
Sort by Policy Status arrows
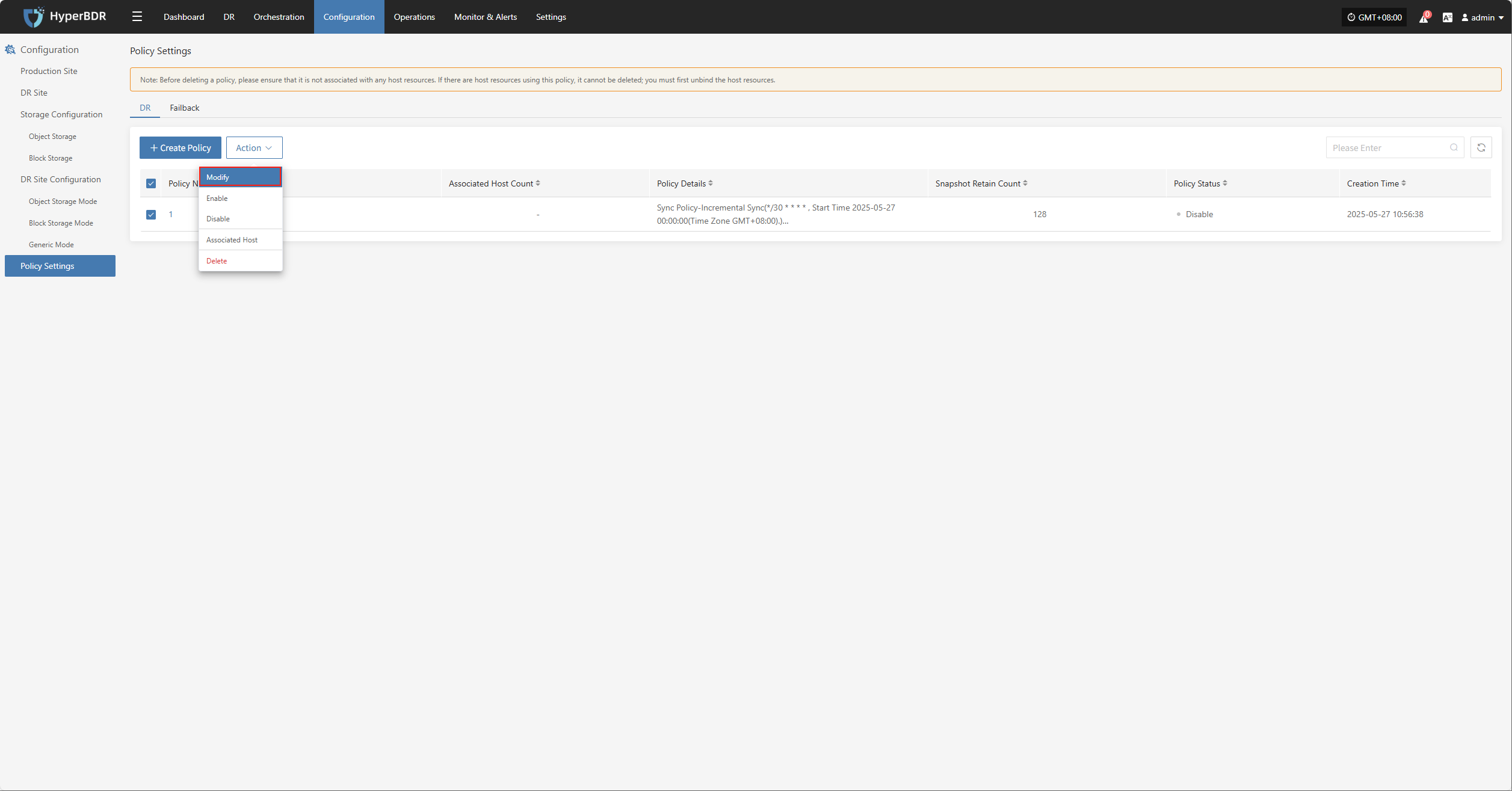click(1225, 183)
